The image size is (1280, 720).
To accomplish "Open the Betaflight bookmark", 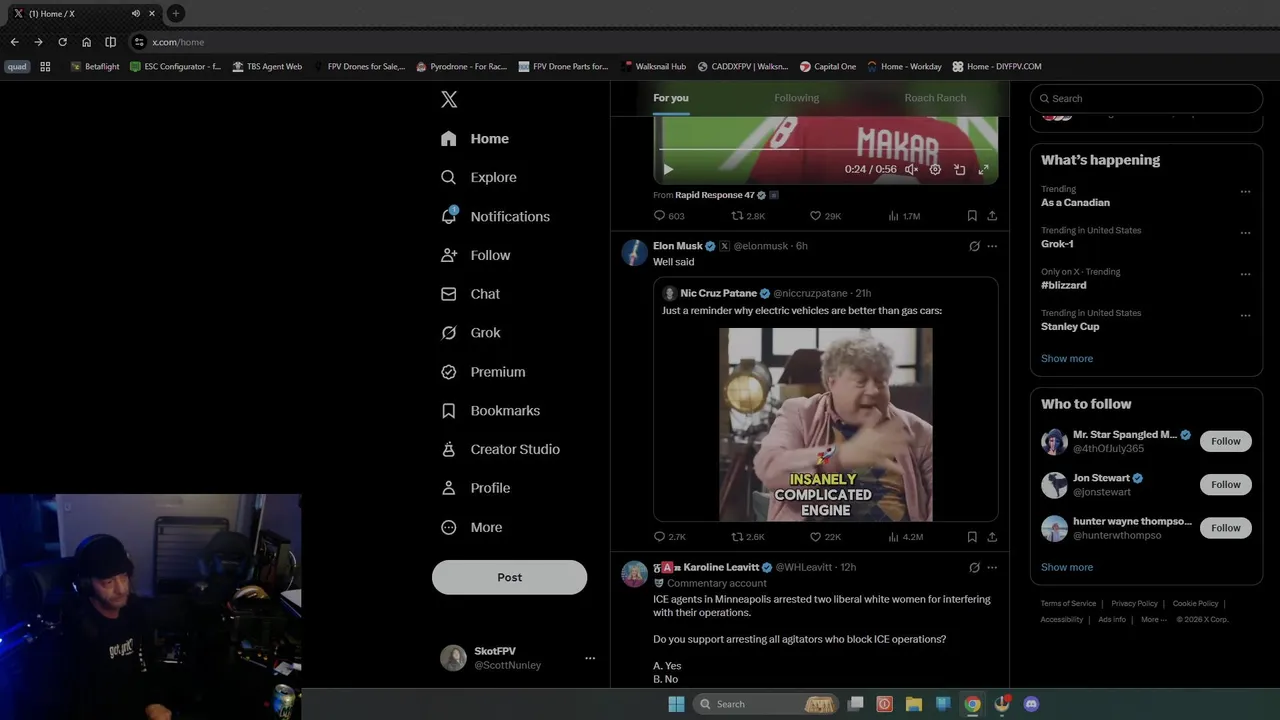I will pyautogui.click(x=95, y=67).
